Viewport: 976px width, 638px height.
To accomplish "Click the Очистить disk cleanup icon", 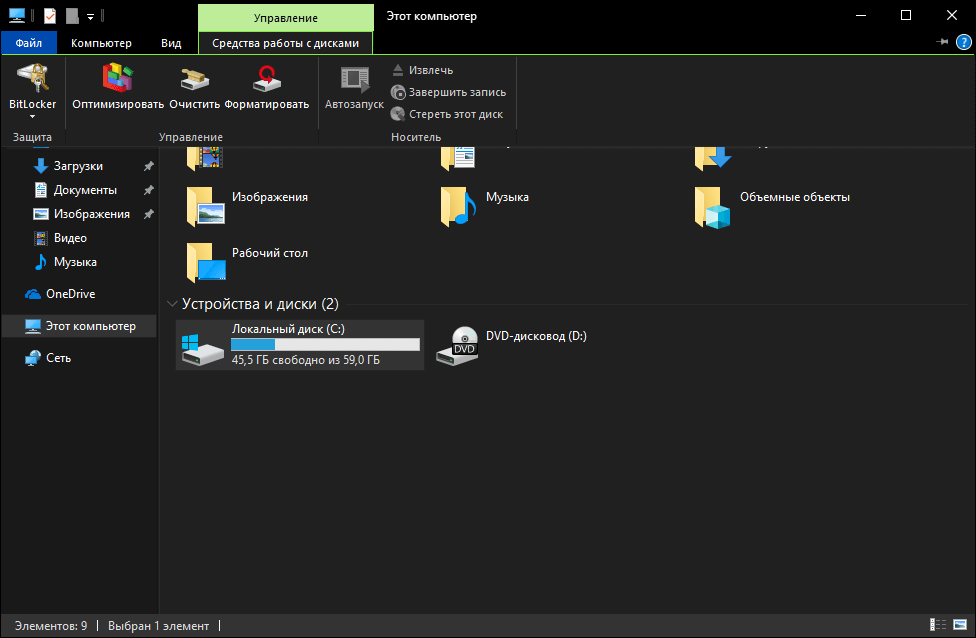I will tap(195, 78).
